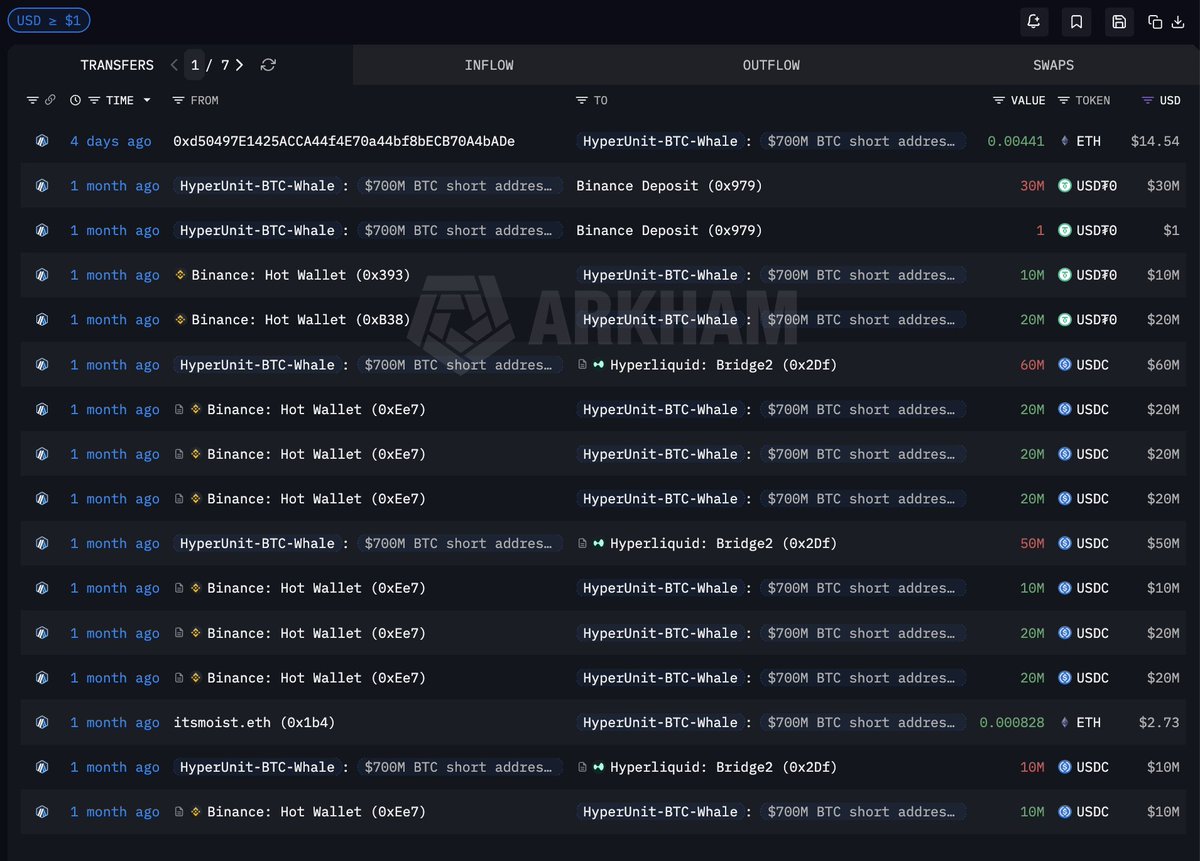Switch to the SWAPS tab
The width and height of the screenshot is (1200, 861).
click(1053, 65)
